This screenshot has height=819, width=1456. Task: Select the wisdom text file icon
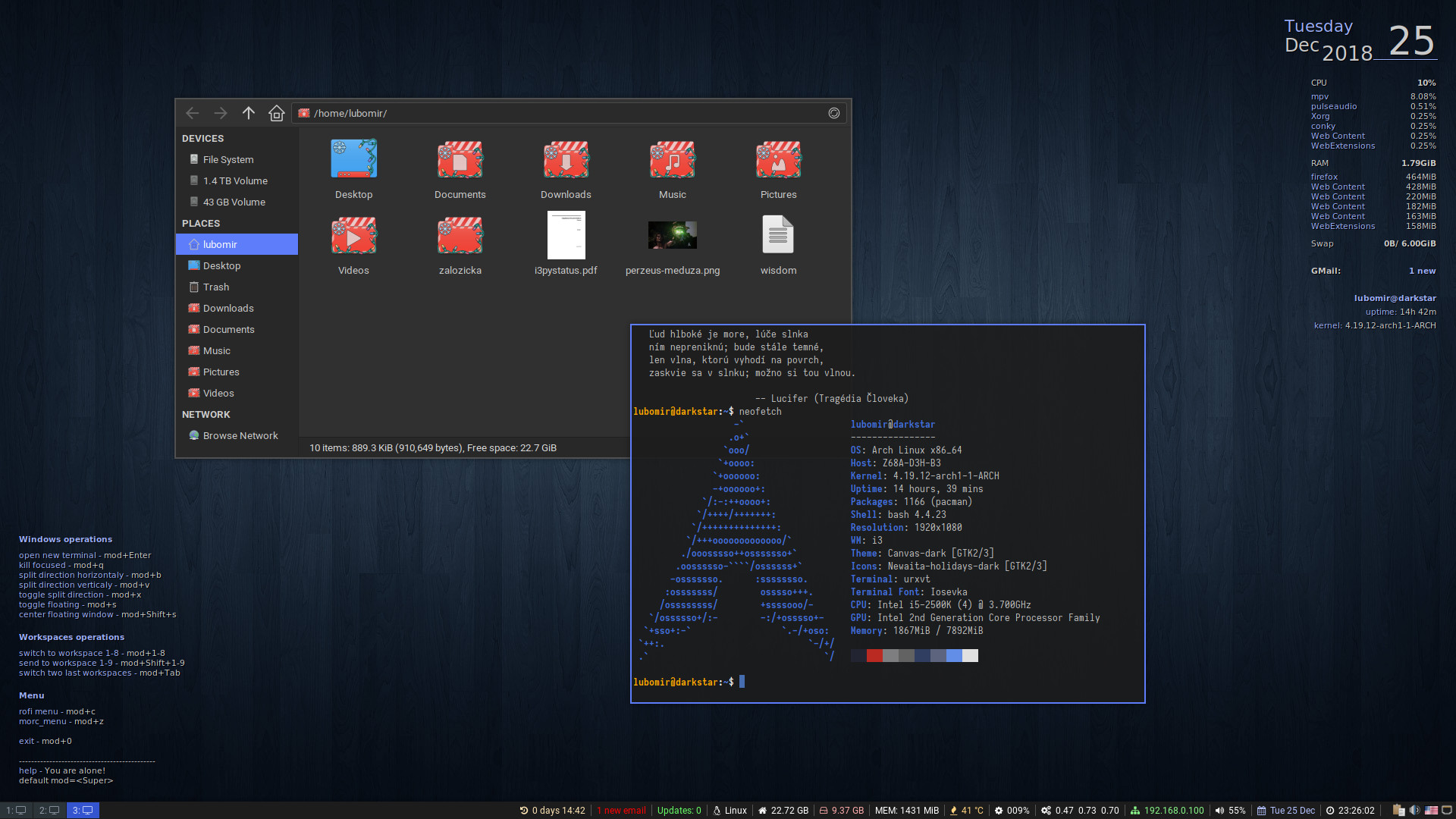pyautogui.click(x=778, y=234)
